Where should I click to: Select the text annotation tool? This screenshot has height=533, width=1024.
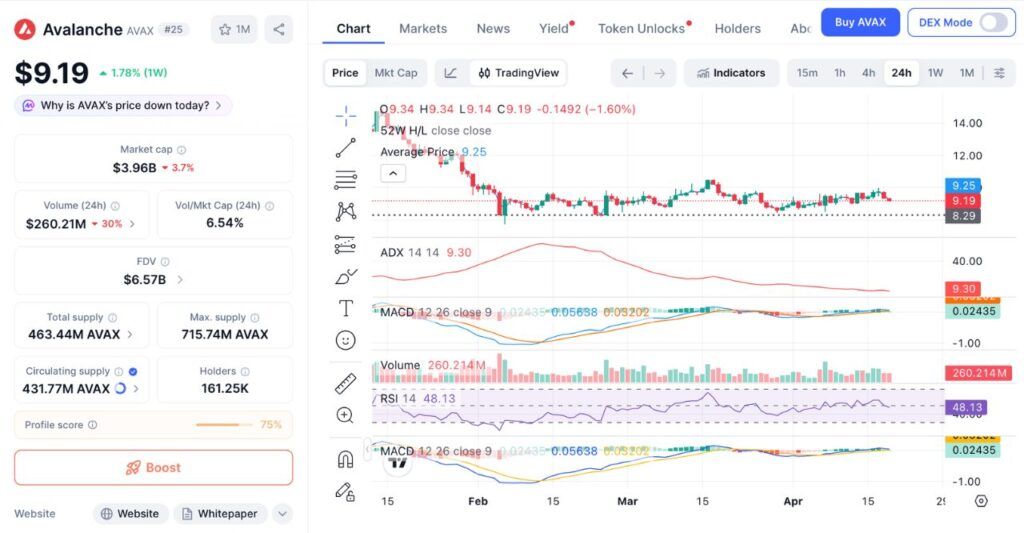tap(346, 308)
